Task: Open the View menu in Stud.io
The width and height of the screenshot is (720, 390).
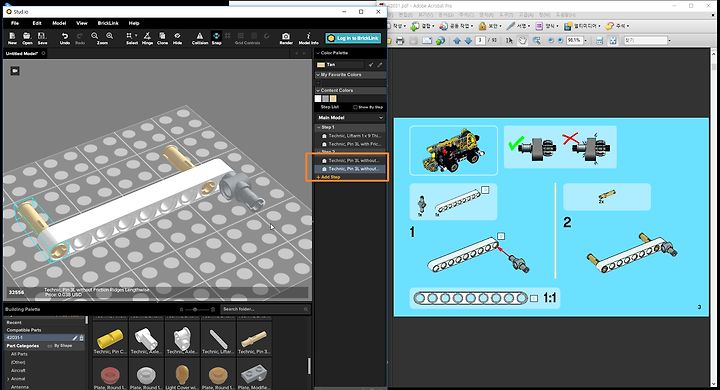Action: click(82, 23)
